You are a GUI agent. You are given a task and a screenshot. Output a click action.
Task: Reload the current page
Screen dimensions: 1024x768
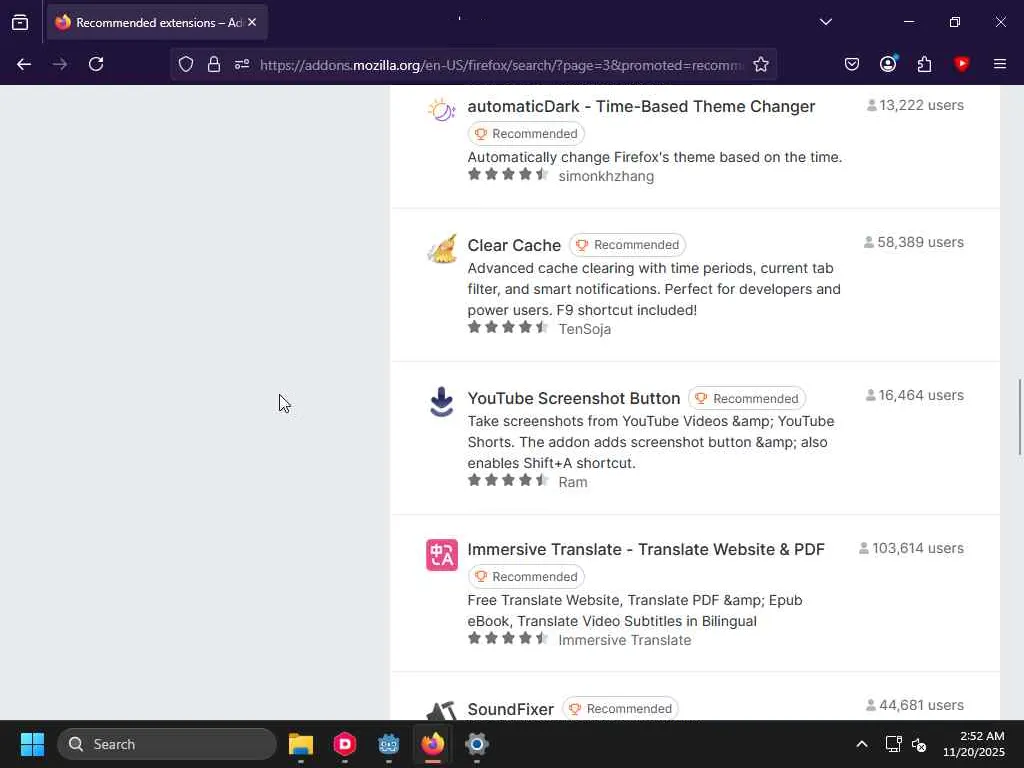96,64
